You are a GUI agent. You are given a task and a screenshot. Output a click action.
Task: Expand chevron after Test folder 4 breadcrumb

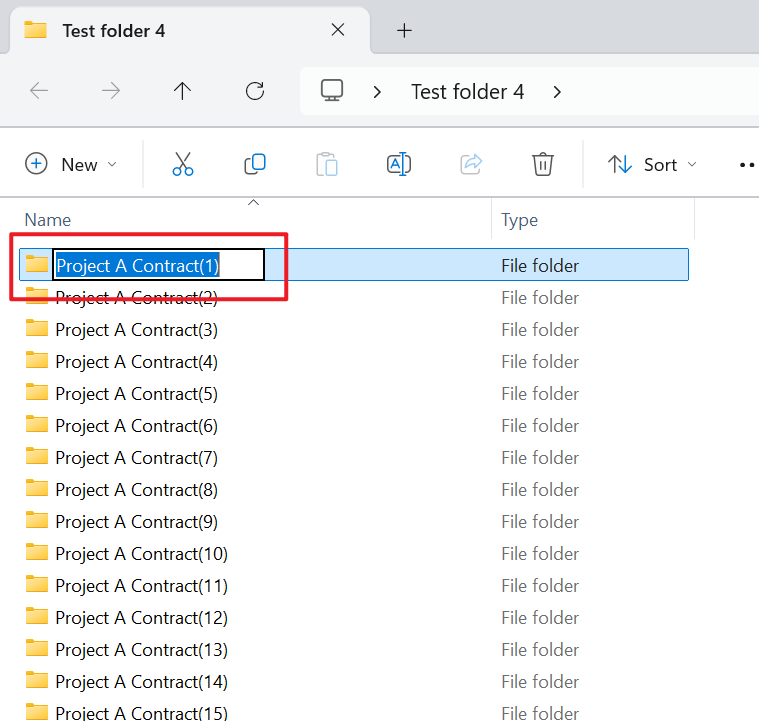click(557, 92)
